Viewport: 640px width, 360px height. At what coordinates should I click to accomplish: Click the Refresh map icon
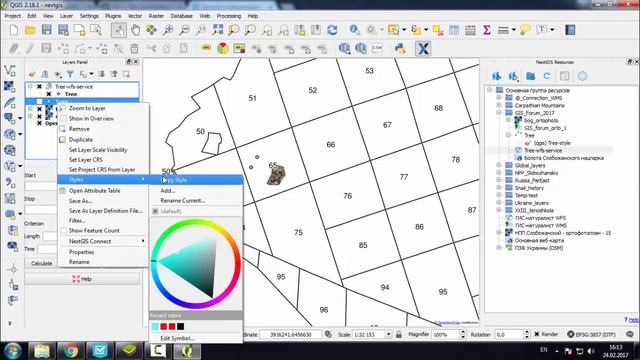332,30
